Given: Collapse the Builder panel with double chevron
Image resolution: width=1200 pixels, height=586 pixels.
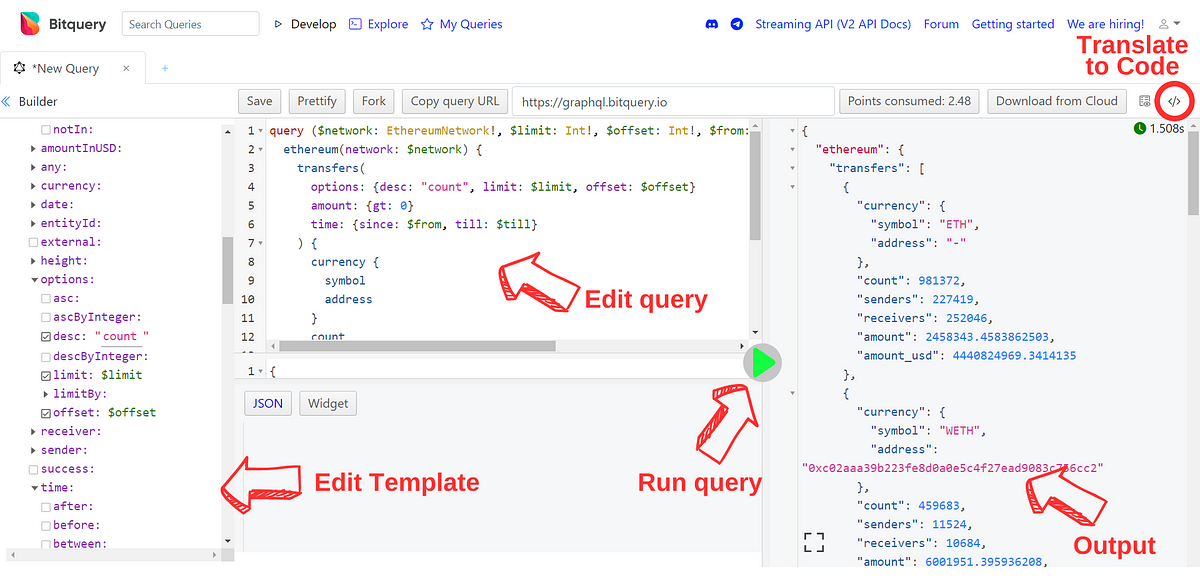Looking at the screenshot, I should (x=6, y=101).
